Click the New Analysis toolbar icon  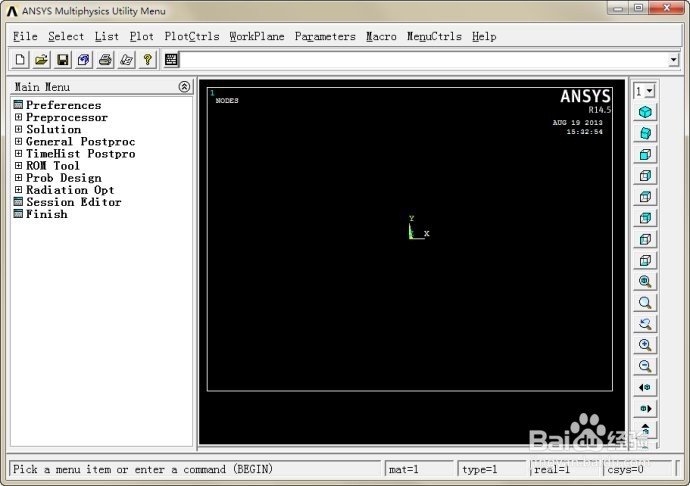20,60
